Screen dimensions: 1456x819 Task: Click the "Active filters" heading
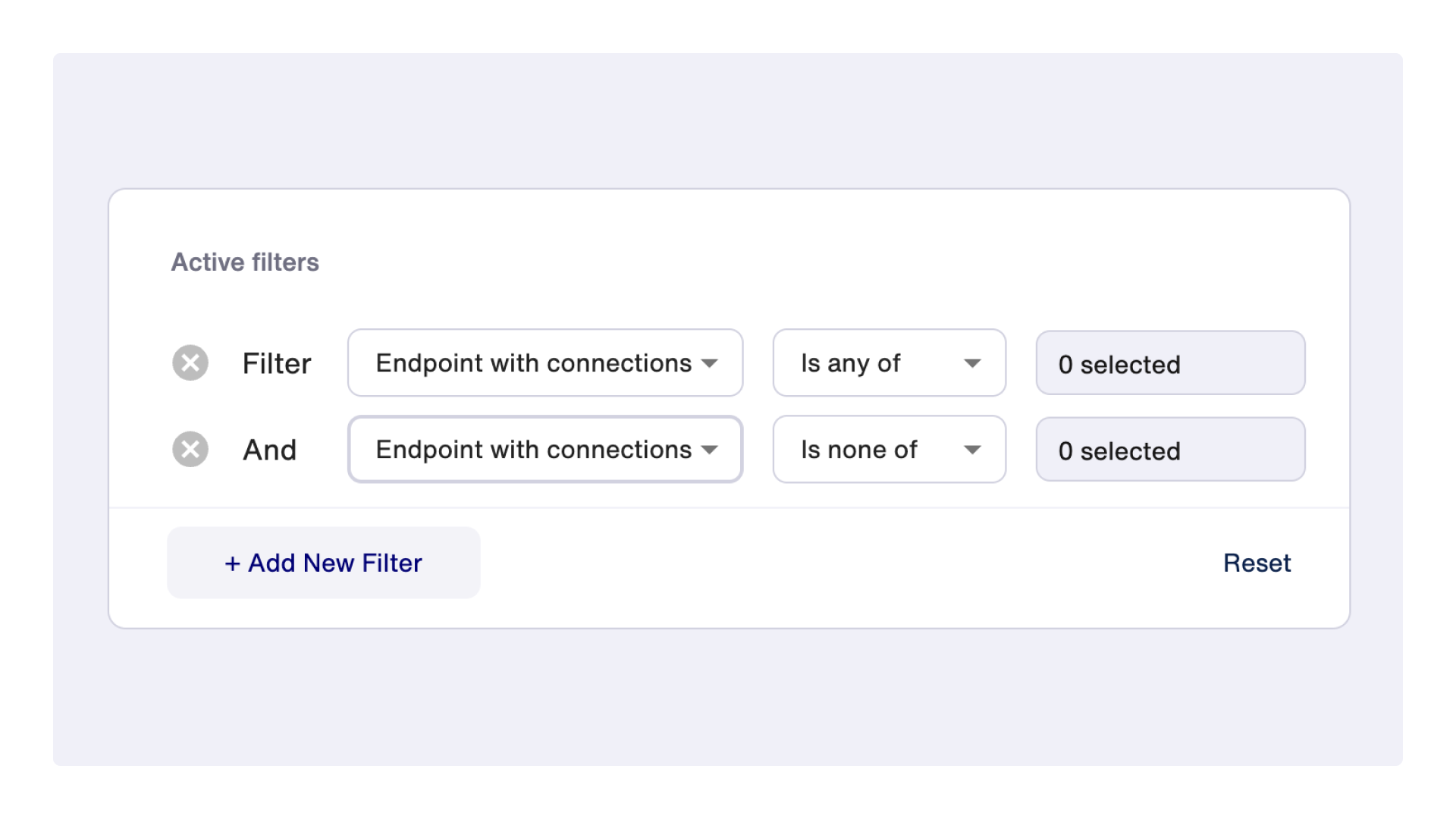[245, 262]
